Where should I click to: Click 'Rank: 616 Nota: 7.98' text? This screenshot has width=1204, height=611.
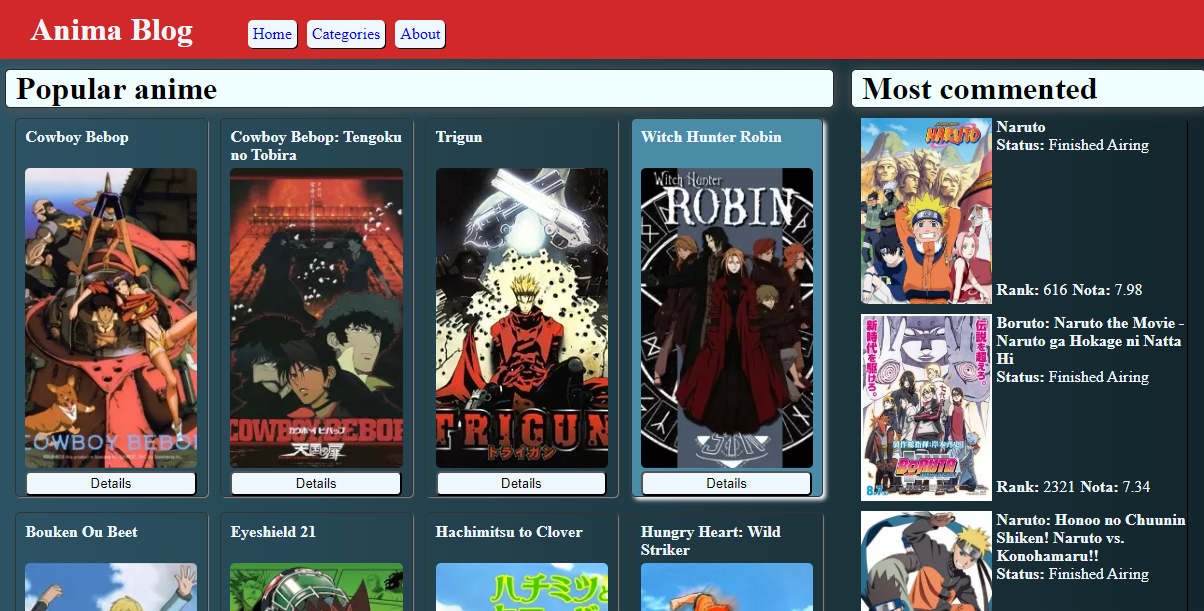click(1070, 290)
